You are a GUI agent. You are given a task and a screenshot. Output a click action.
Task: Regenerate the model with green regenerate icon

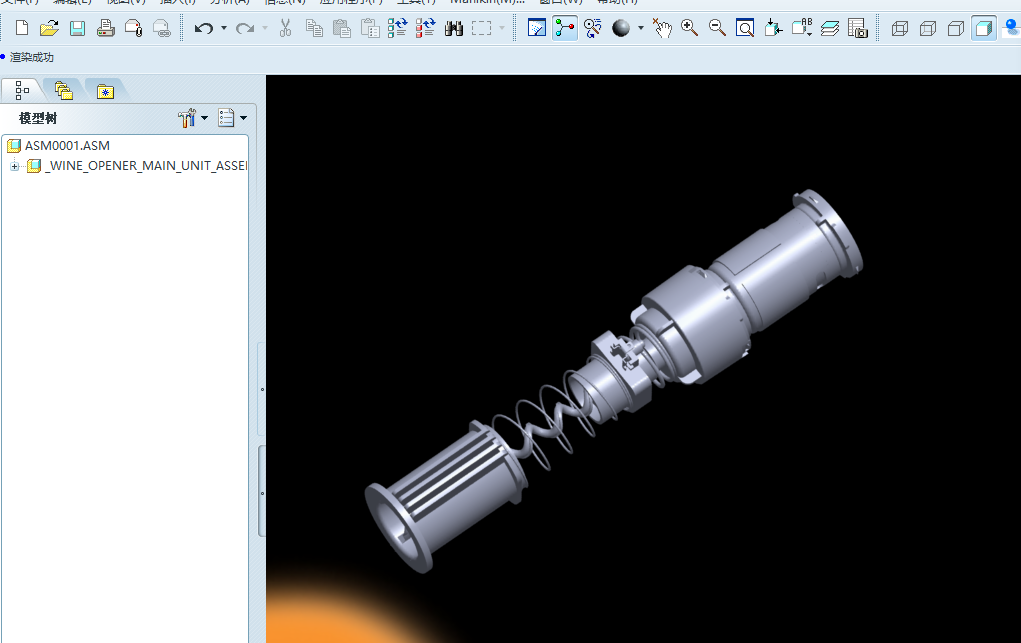[397, 28]
